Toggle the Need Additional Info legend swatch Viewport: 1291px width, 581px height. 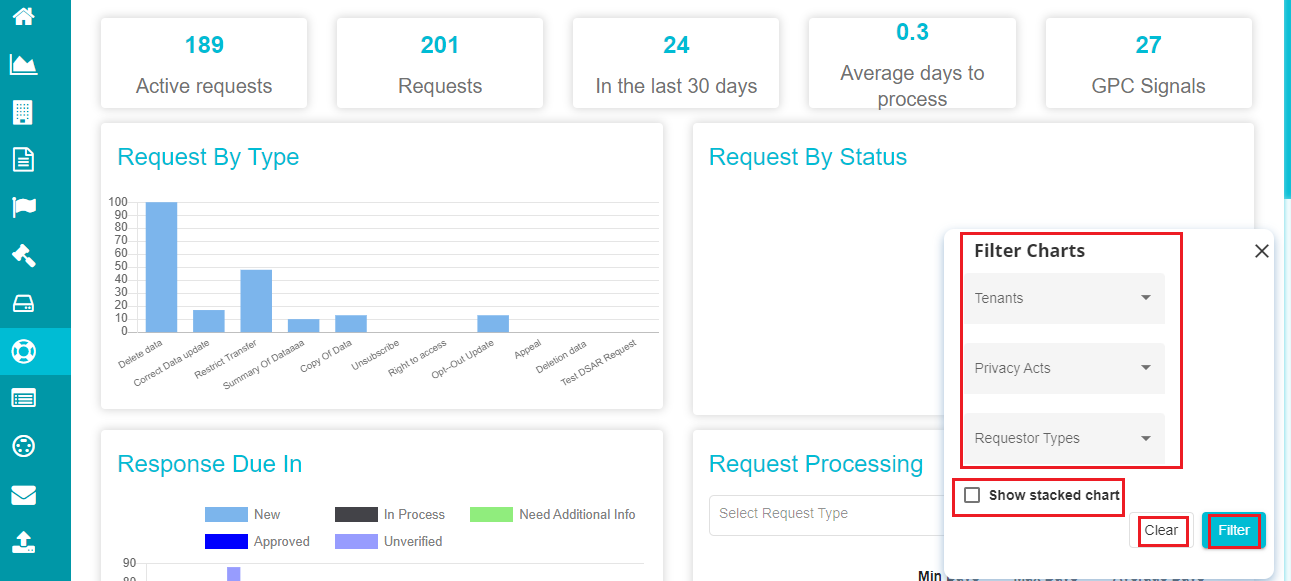(491, 514)
